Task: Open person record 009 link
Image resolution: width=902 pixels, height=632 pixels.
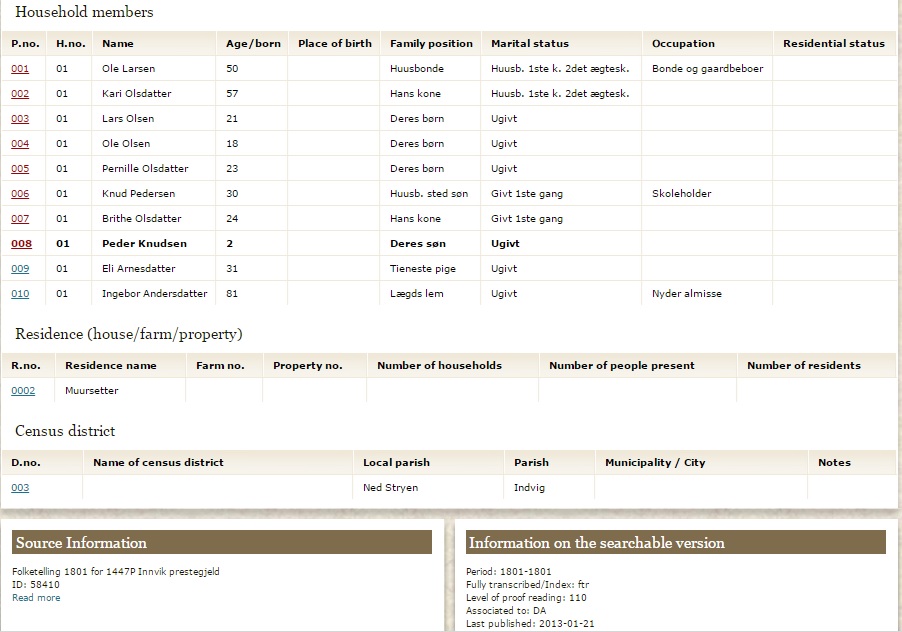Action: (20, 269)
